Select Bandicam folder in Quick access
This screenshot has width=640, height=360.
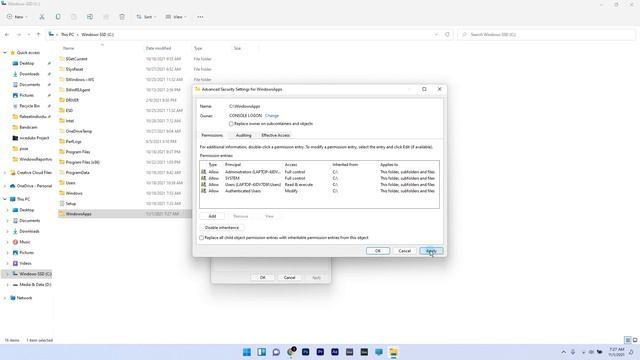coord(28,127)
